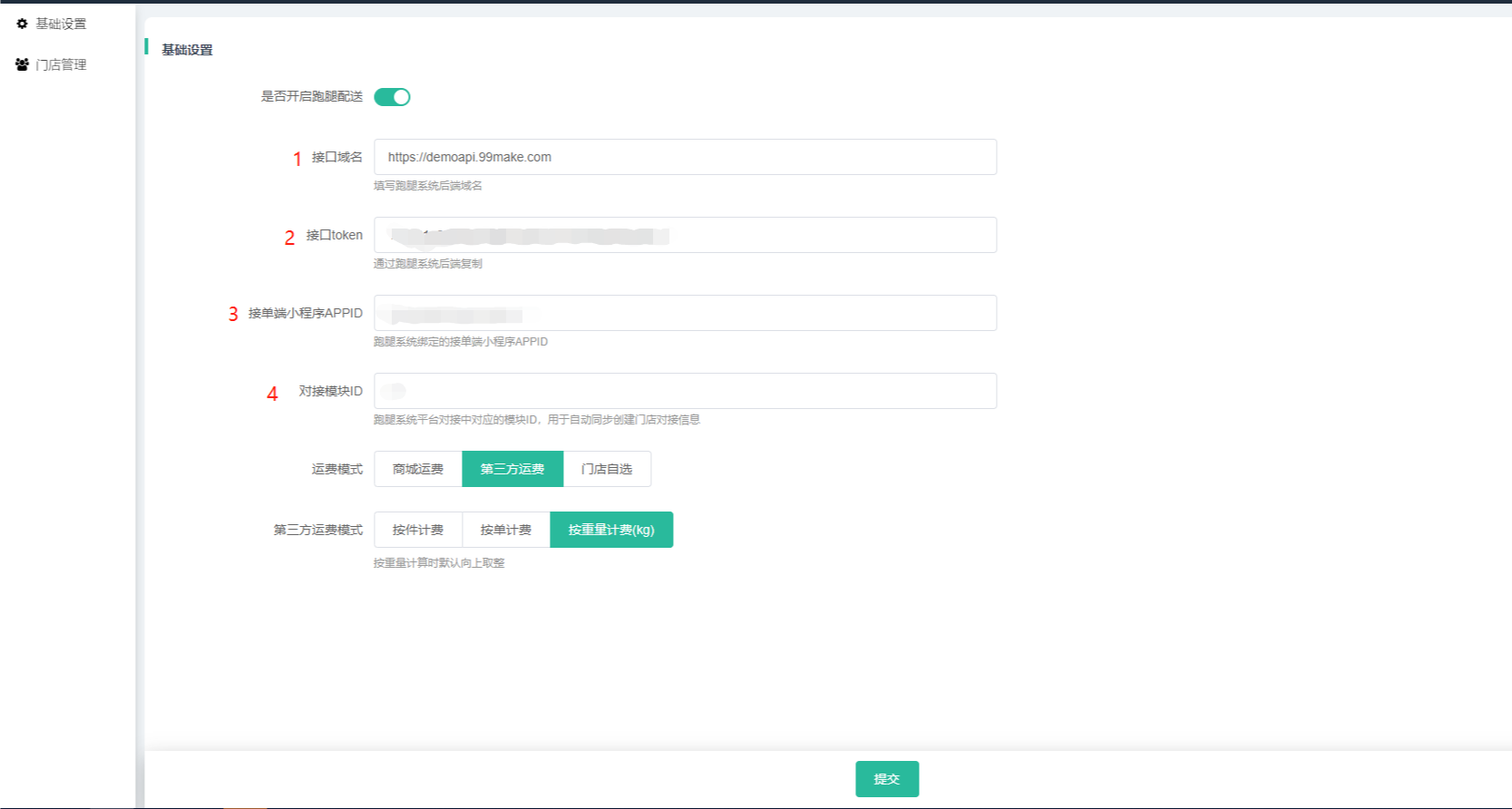
Task: Switch to 按单计费 billing mode
Action: 506,530
